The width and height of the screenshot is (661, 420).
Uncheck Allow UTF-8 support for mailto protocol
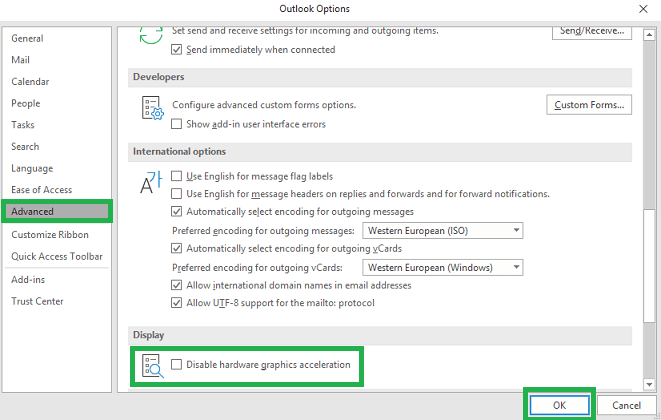pos(176,303)
